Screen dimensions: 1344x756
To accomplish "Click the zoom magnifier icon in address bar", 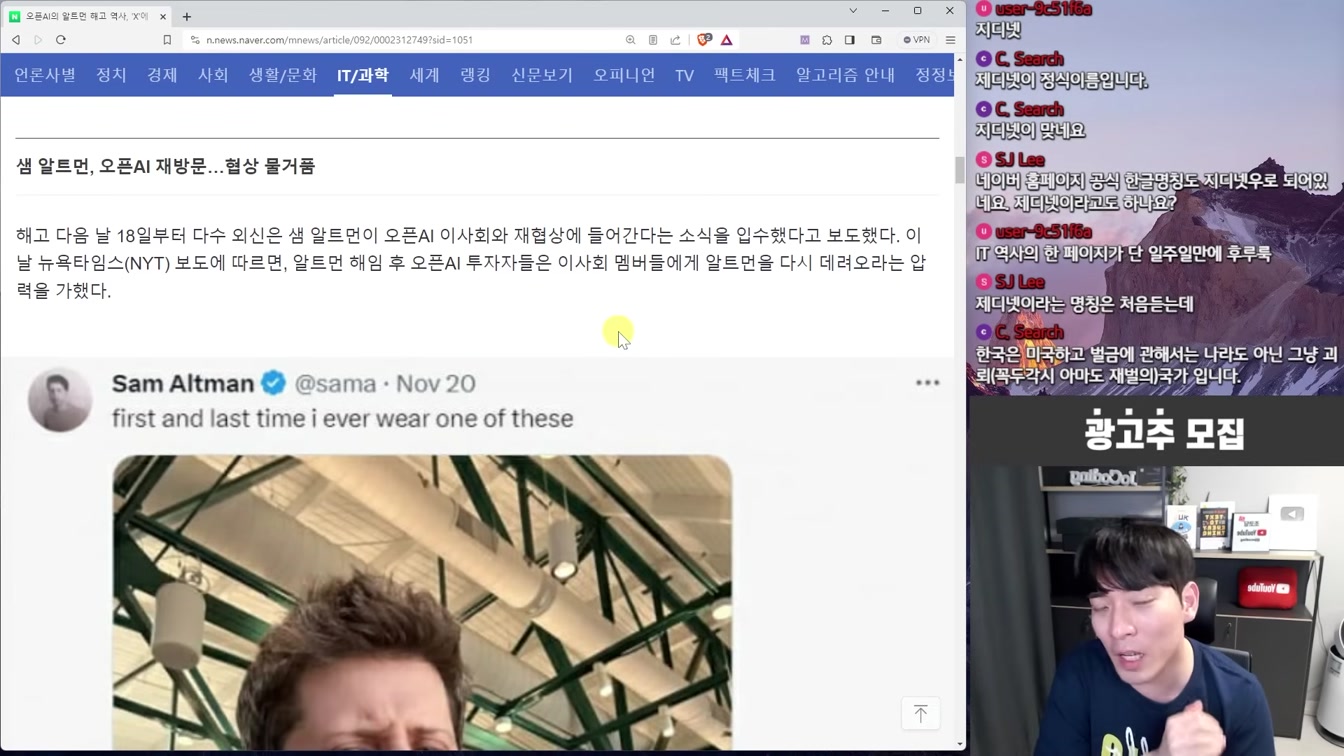I will click(x=630, y=40).
